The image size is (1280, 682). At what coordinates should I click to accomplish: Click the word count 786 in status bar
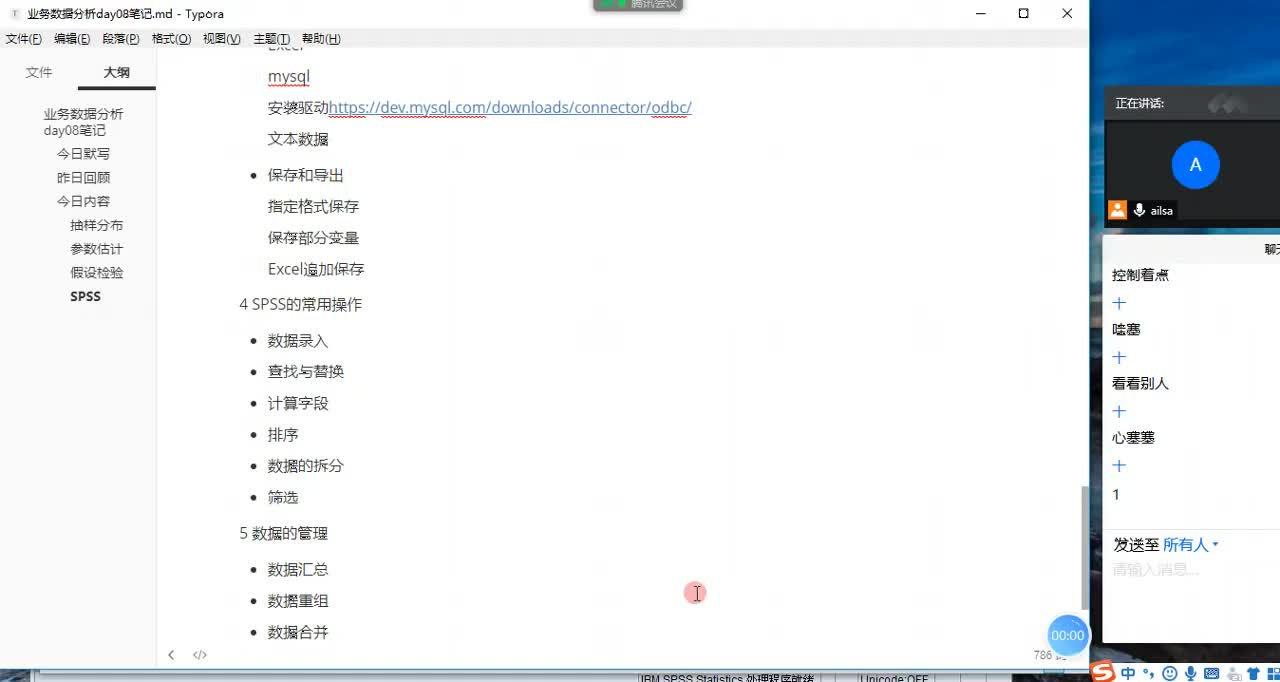coord(1043,655)
